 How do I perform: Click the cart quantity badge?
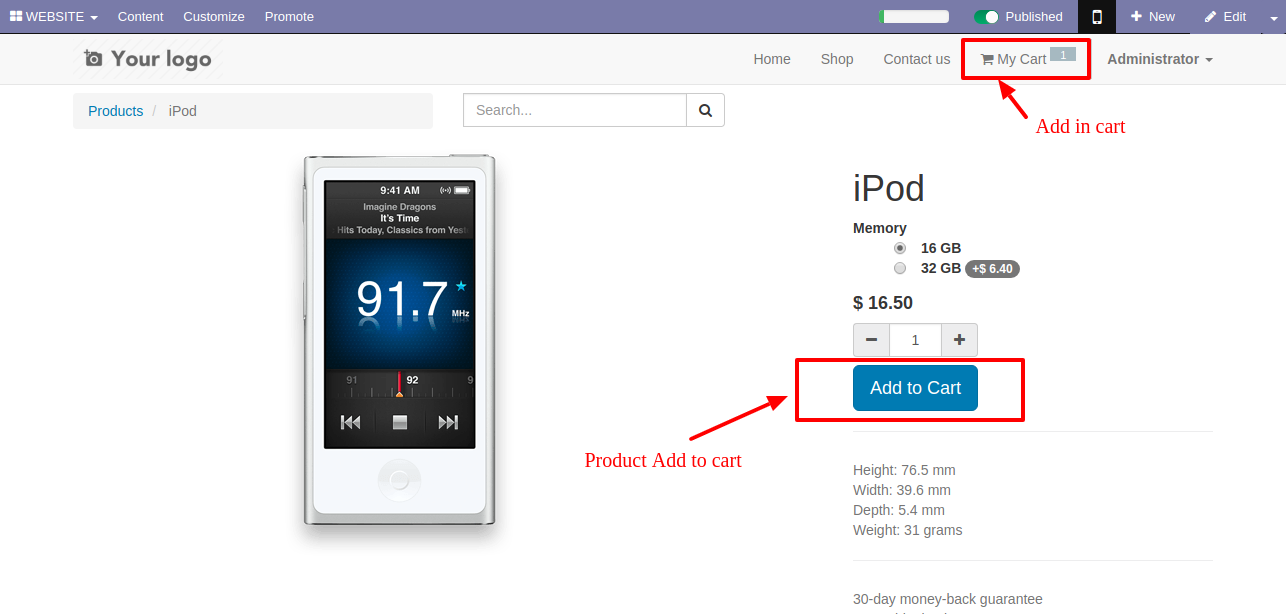(x=1063, y=54)
